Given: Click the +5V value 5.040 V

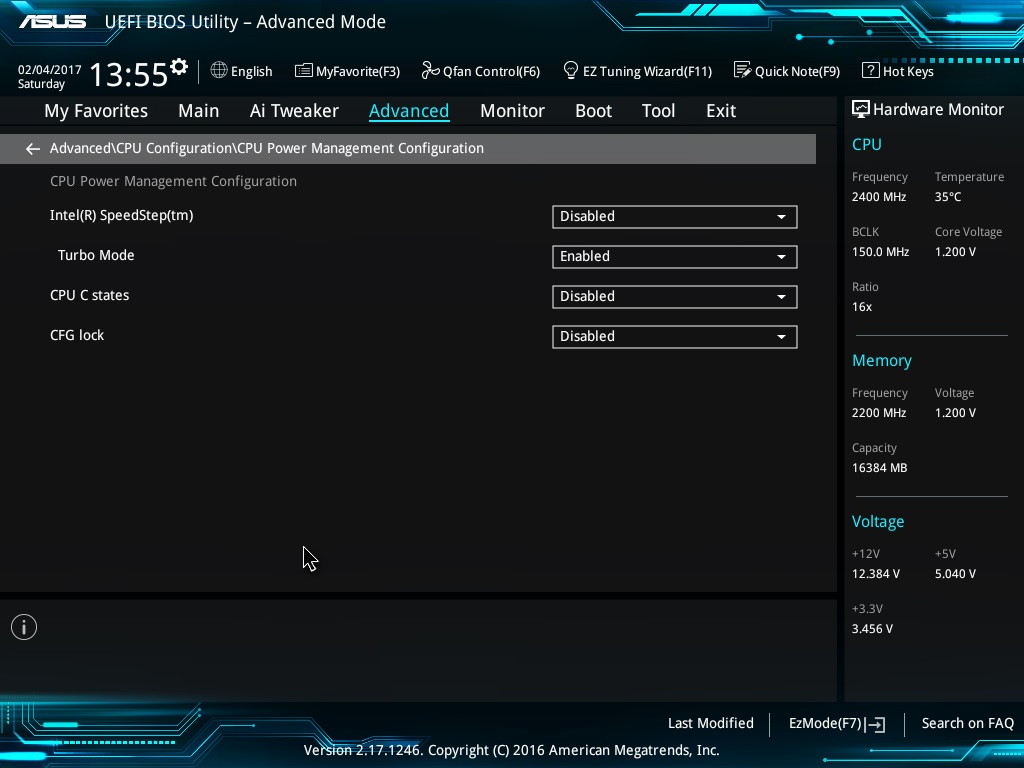Looking at the screenshot, I should (x=955, y=574).
